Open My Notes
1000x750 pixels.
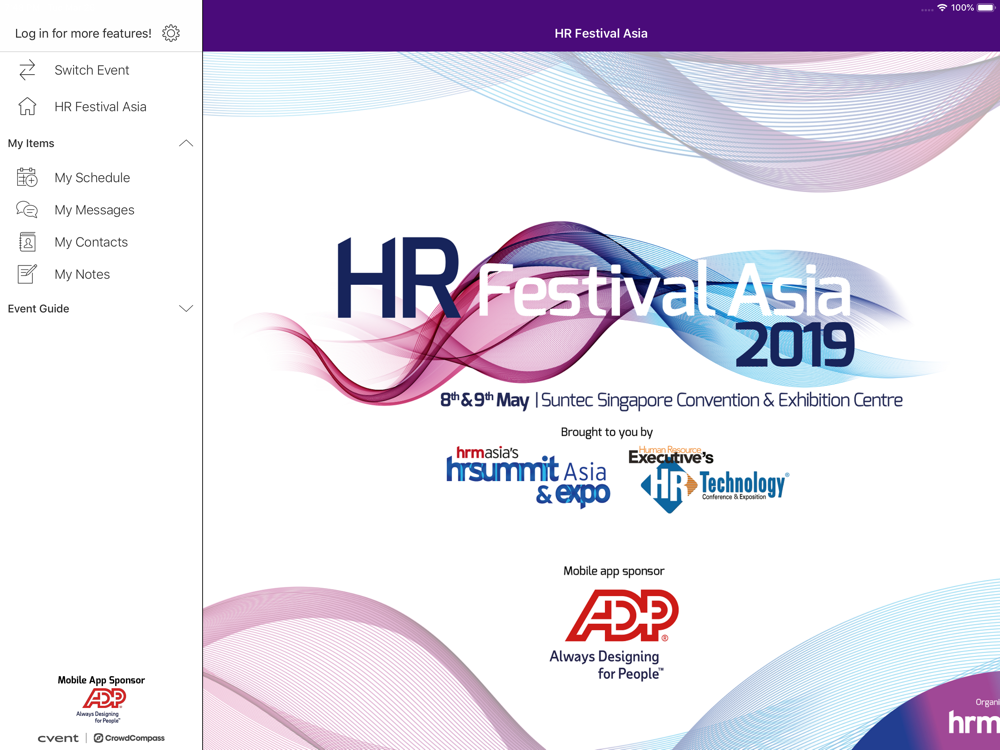coord(101,274)
